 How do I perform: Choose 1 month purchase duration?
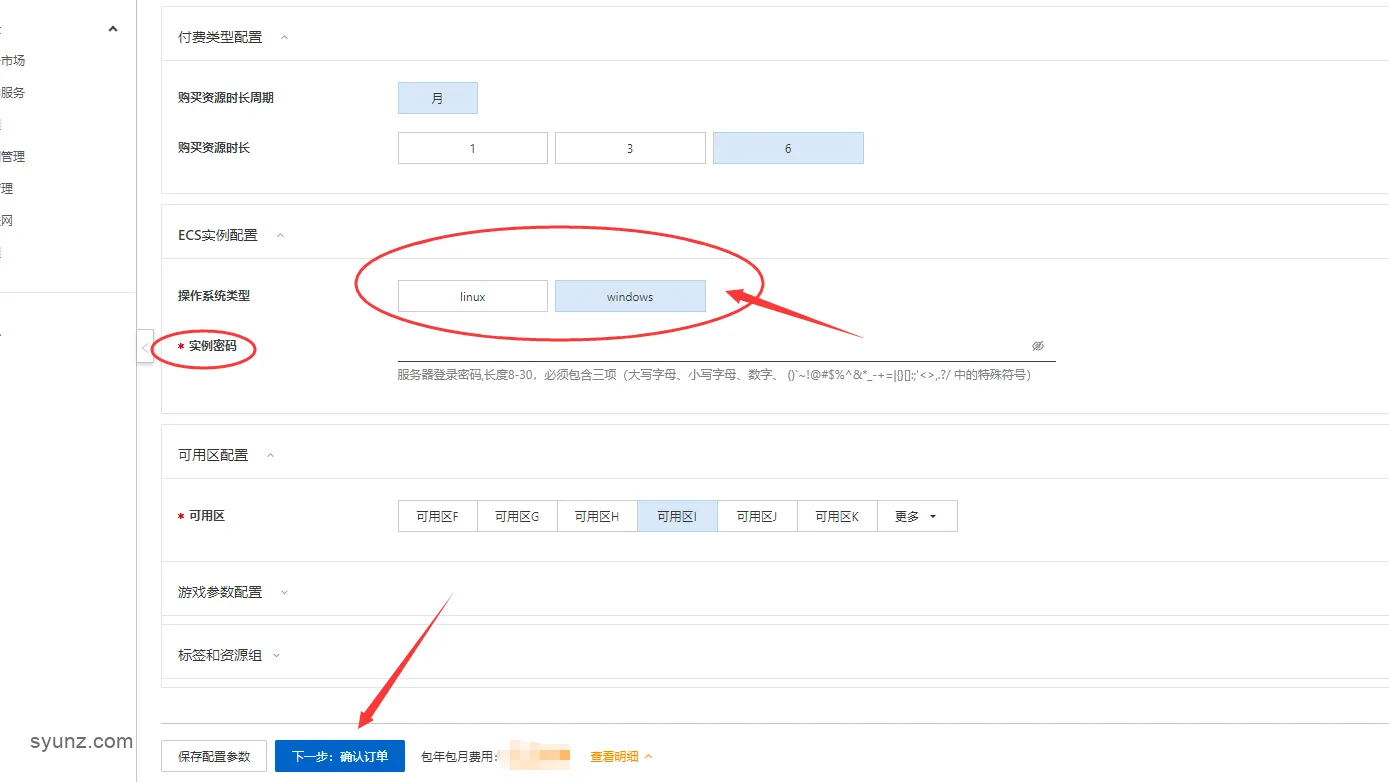coord(473,148)
